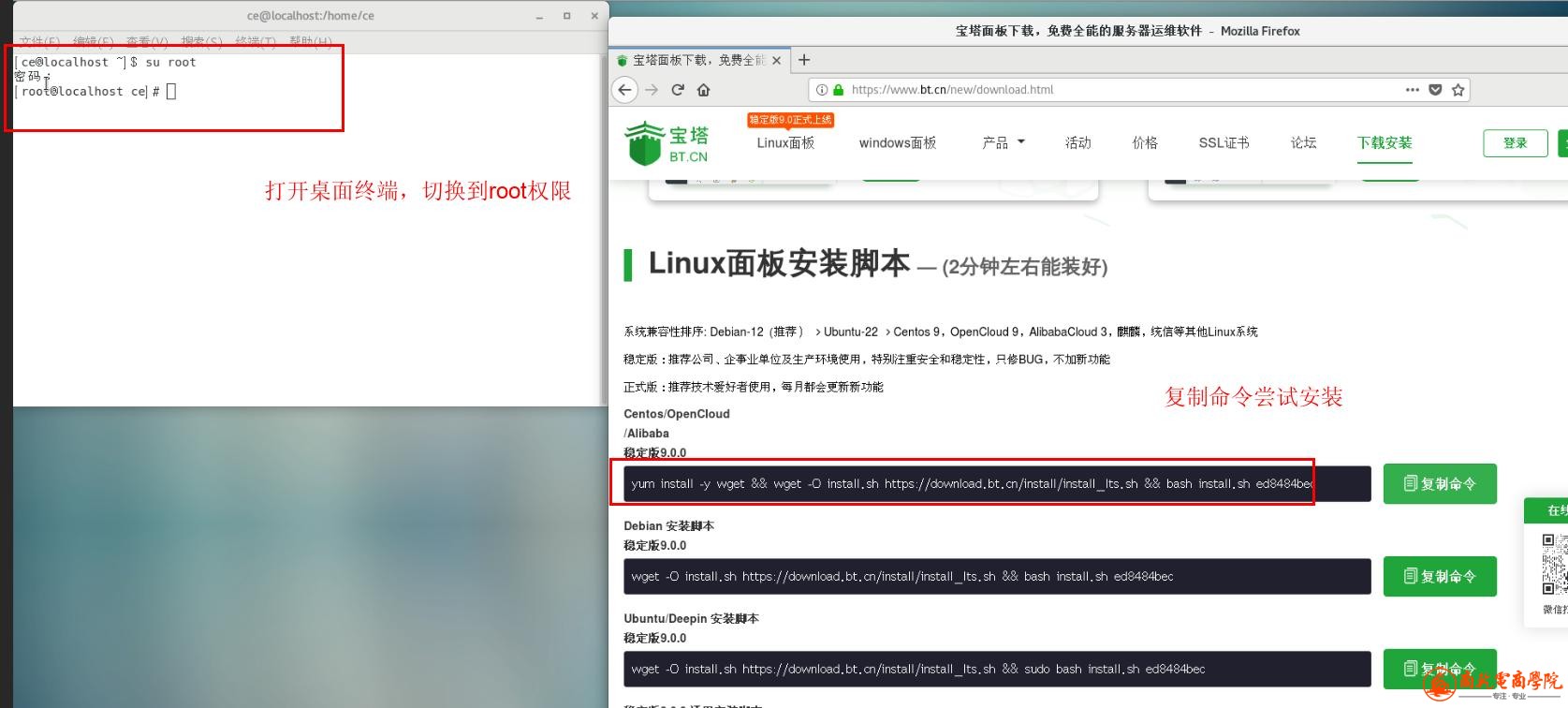Open page actions three-dot menu
This screenshot has height=708, width=1568.
[x=1413, y=90]
